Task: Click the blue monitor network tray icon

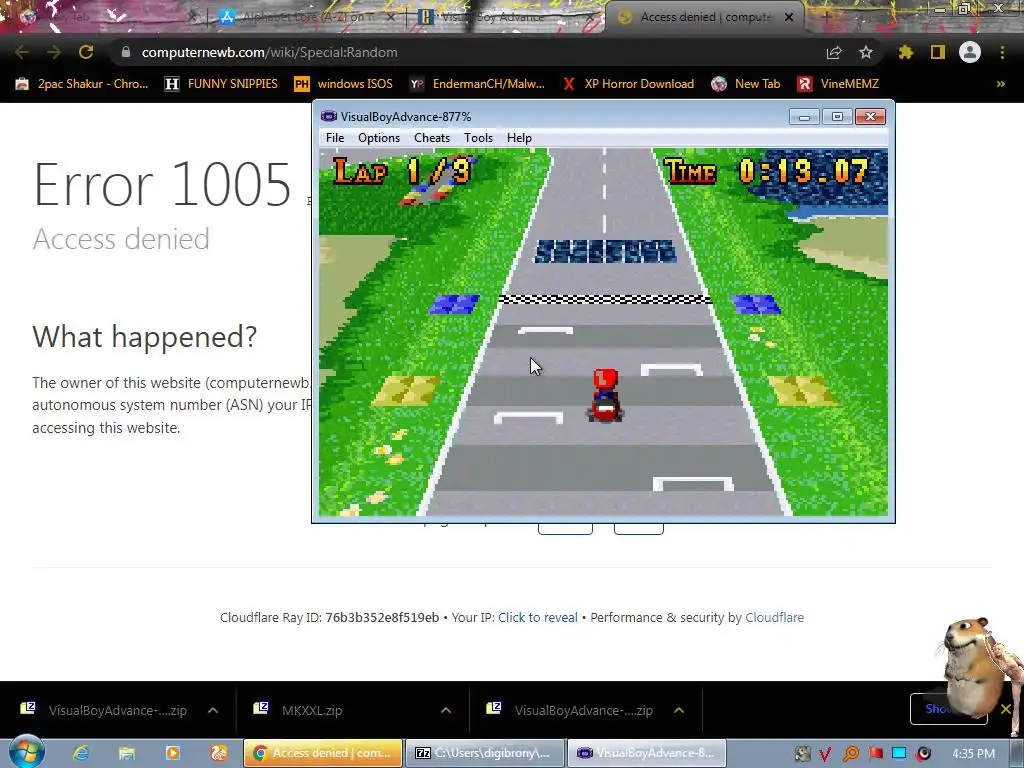Action: tap(899, 754)
